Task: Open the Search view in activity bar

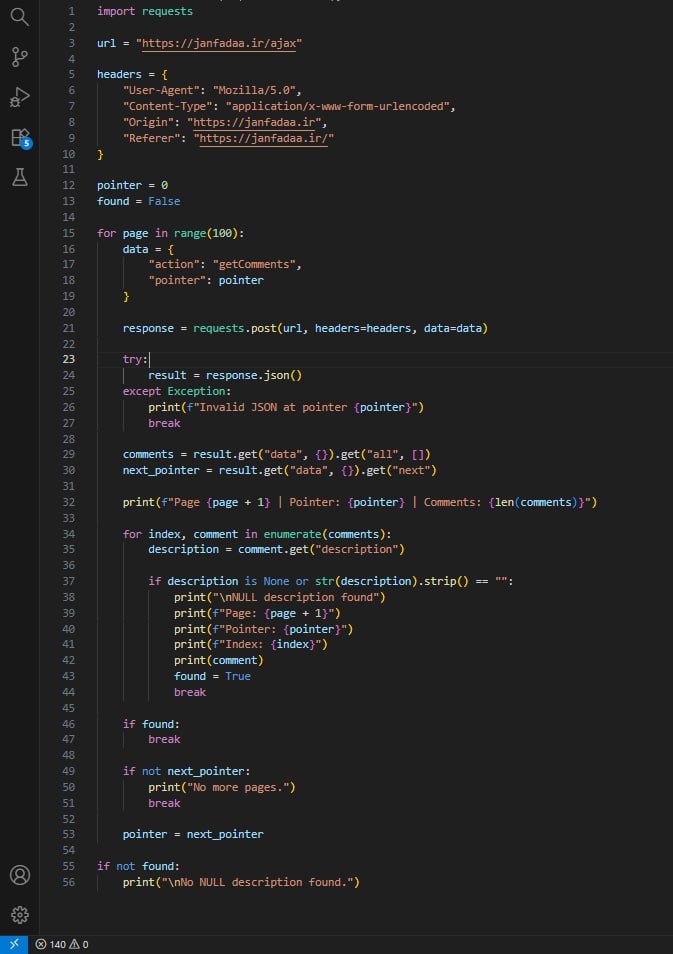Action: pyautogui.click(x=19, y=17)
